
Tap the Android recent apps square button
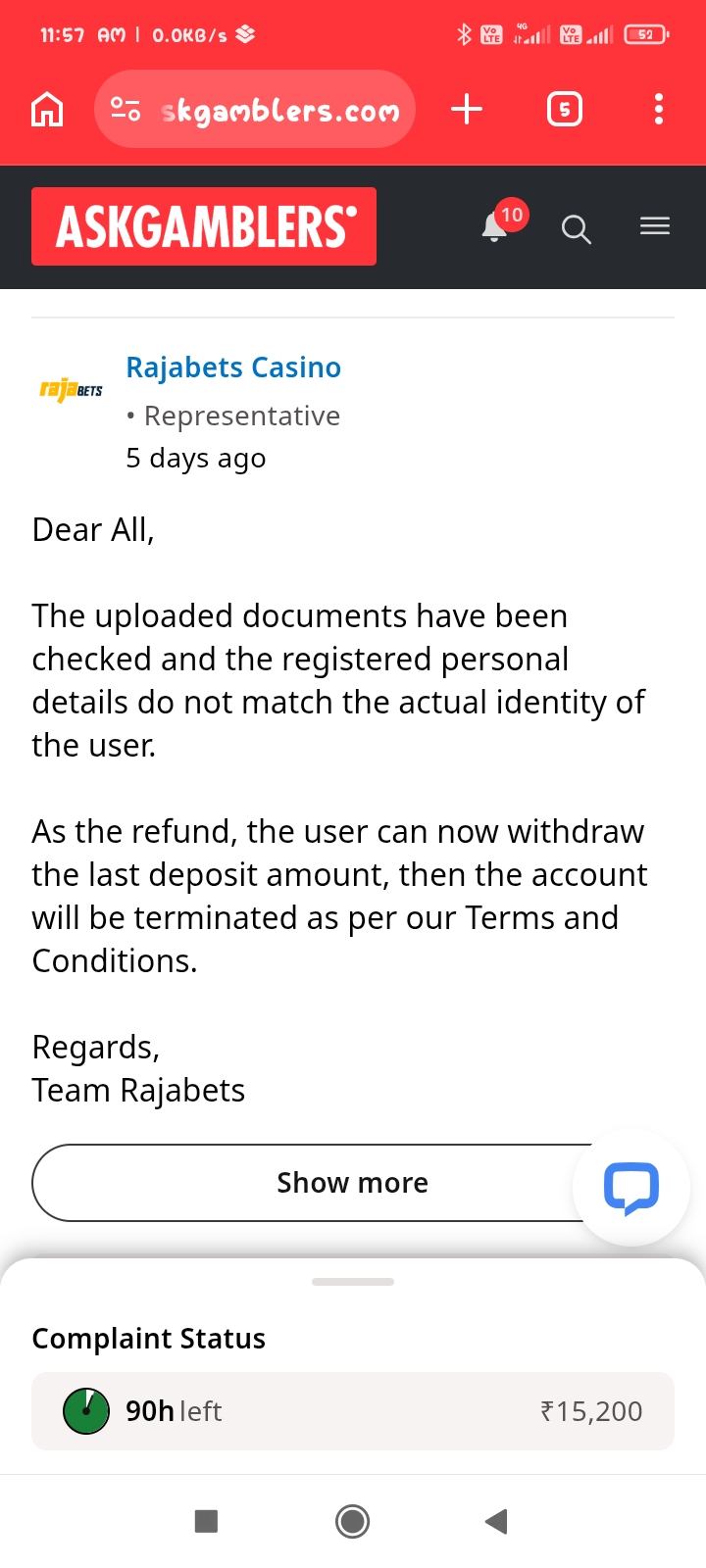coord(206,1521)
